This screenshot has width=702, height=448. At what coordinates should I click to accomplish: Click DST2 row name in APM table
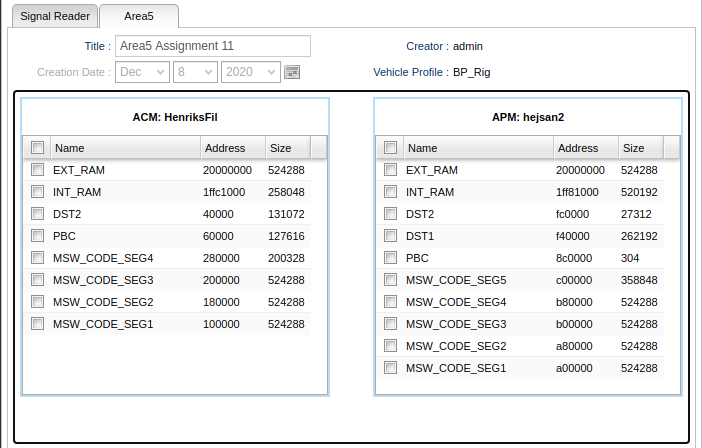[420, 214]
